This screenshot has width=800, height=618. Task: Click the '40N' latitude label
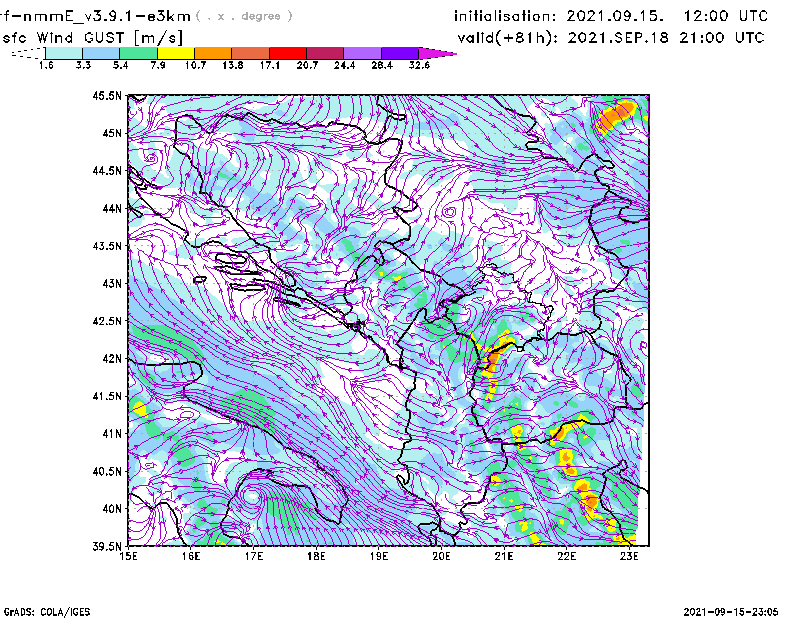click(112, 509)
